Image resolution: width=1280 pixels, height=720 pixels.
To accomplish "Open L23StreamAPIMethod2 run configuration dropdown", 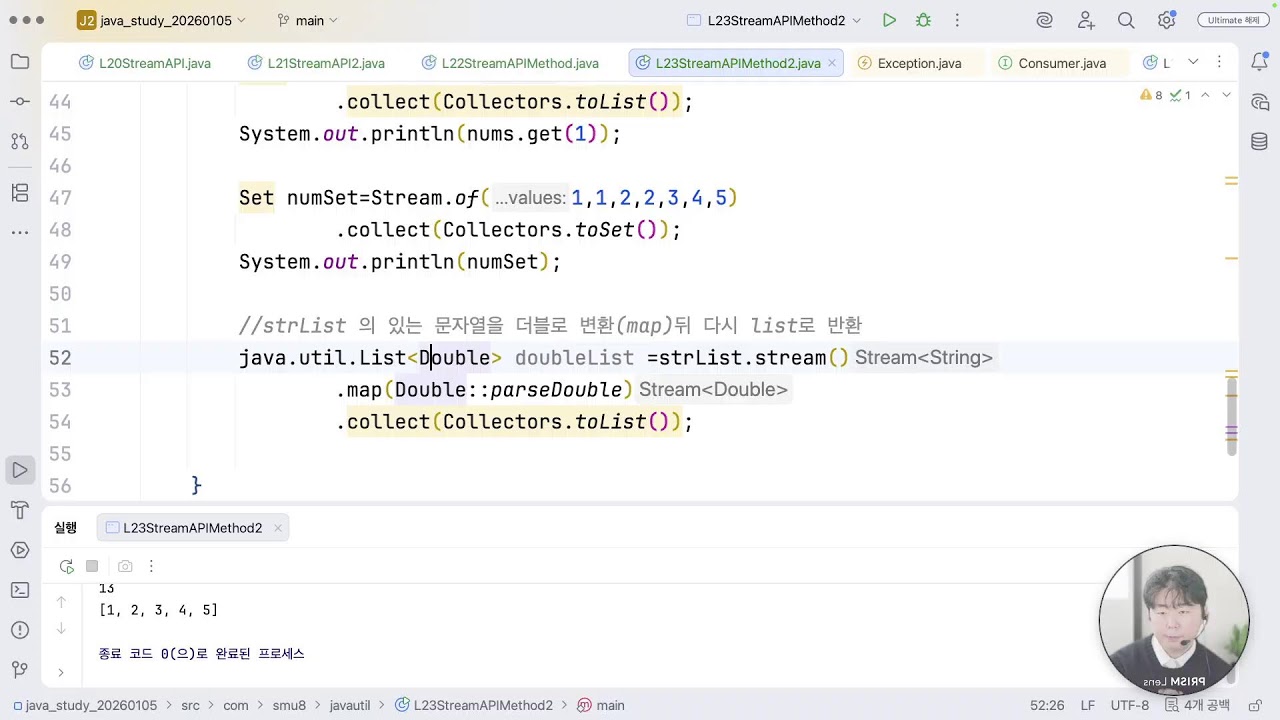I will (774, 20).
